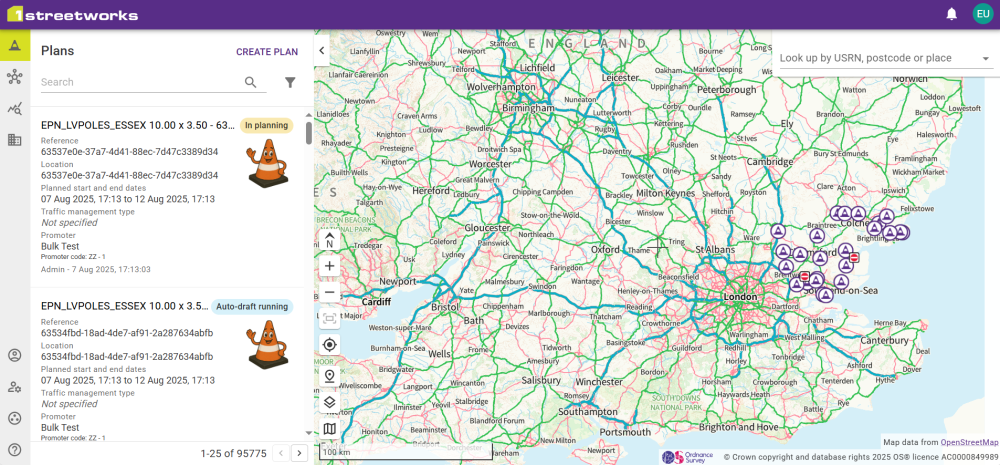Click the cone thumbnail of In planning plan
The width and height of the screenshot is (1000, 465).
[x=267, y=164]
